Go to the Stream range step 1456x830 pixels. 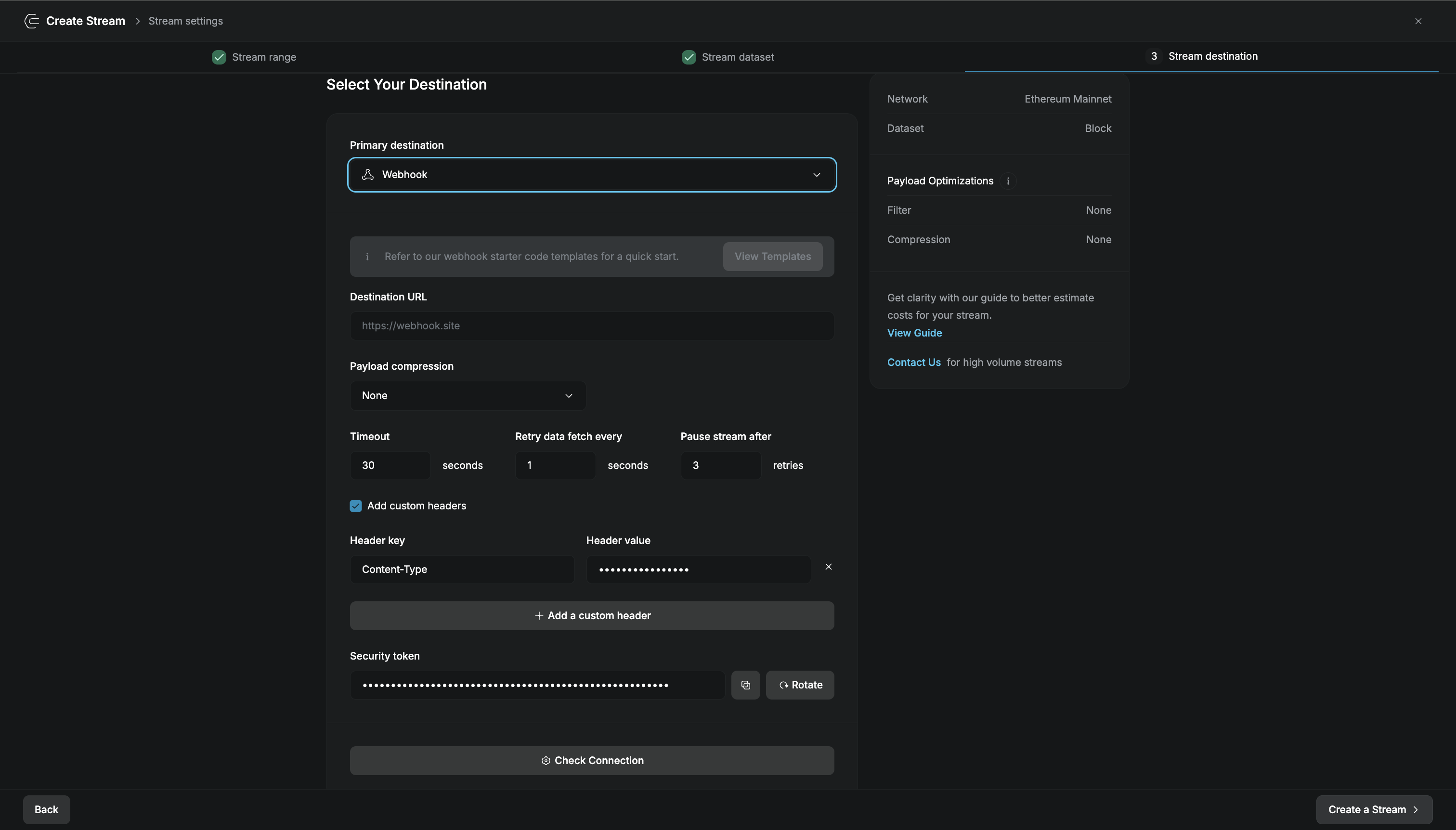click(x=254, y=57)
